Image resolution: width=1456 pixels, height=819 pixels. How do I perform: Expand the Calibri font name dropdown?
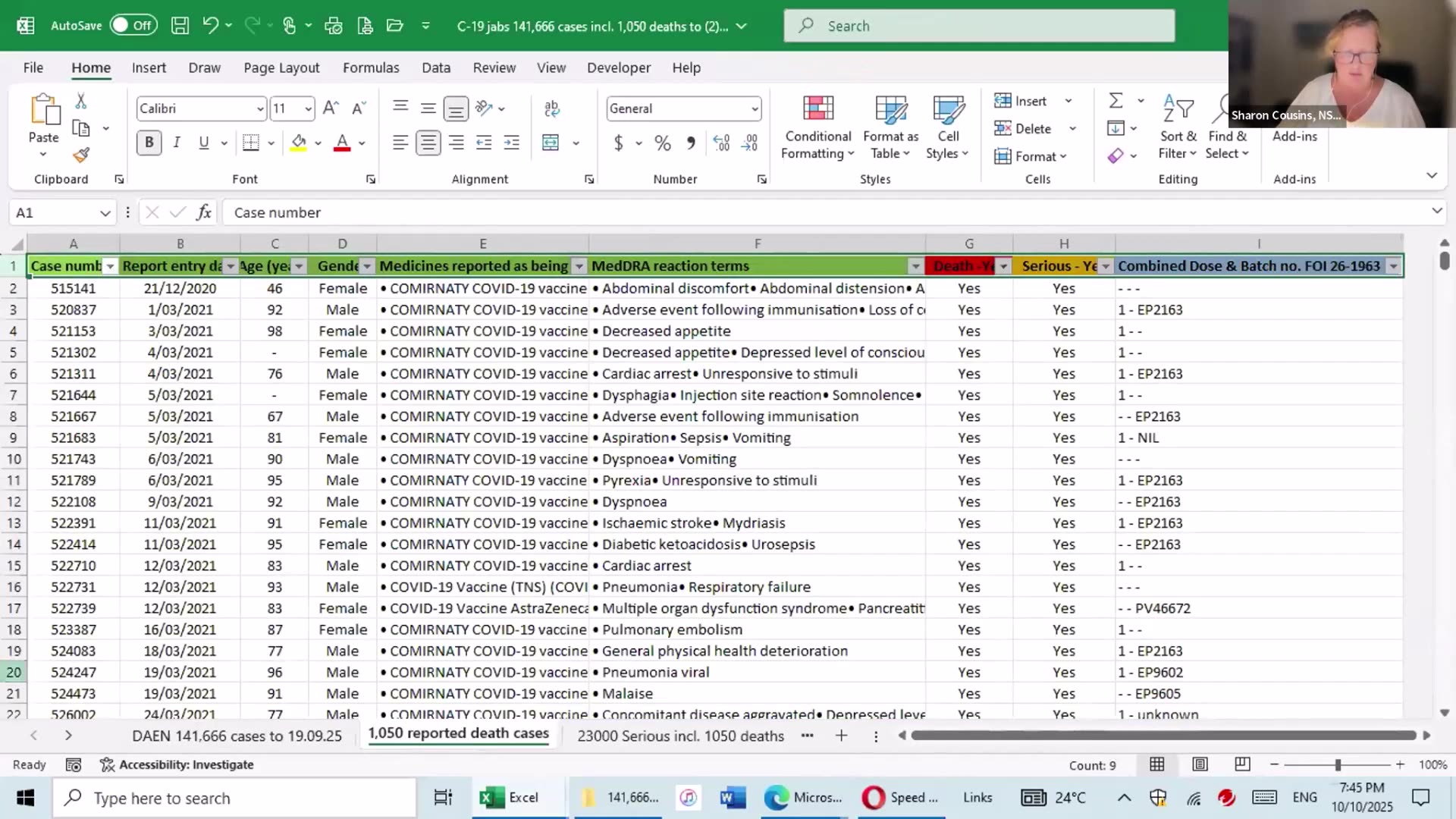260,108
